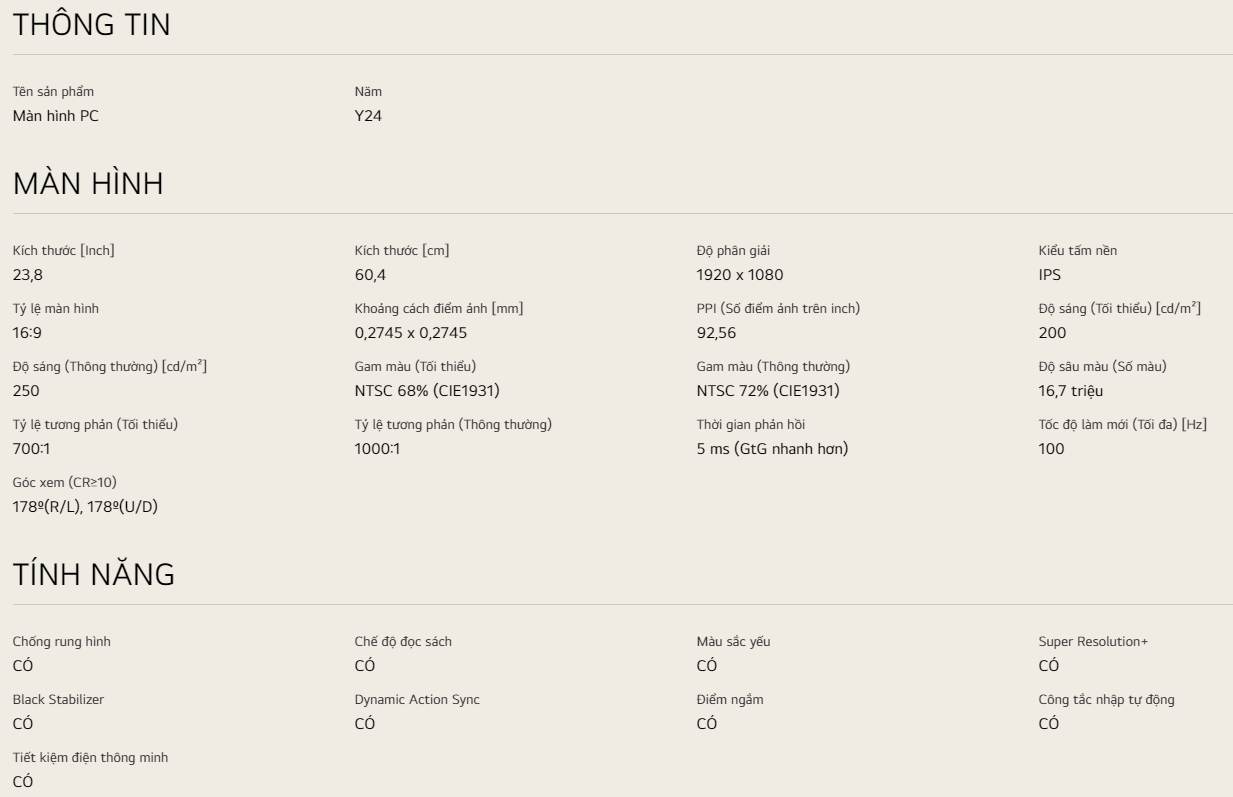Click the Kích thước [Inch] label
Image resolution: width=1233 pixels, height=797 pixels.
(63, 250)
